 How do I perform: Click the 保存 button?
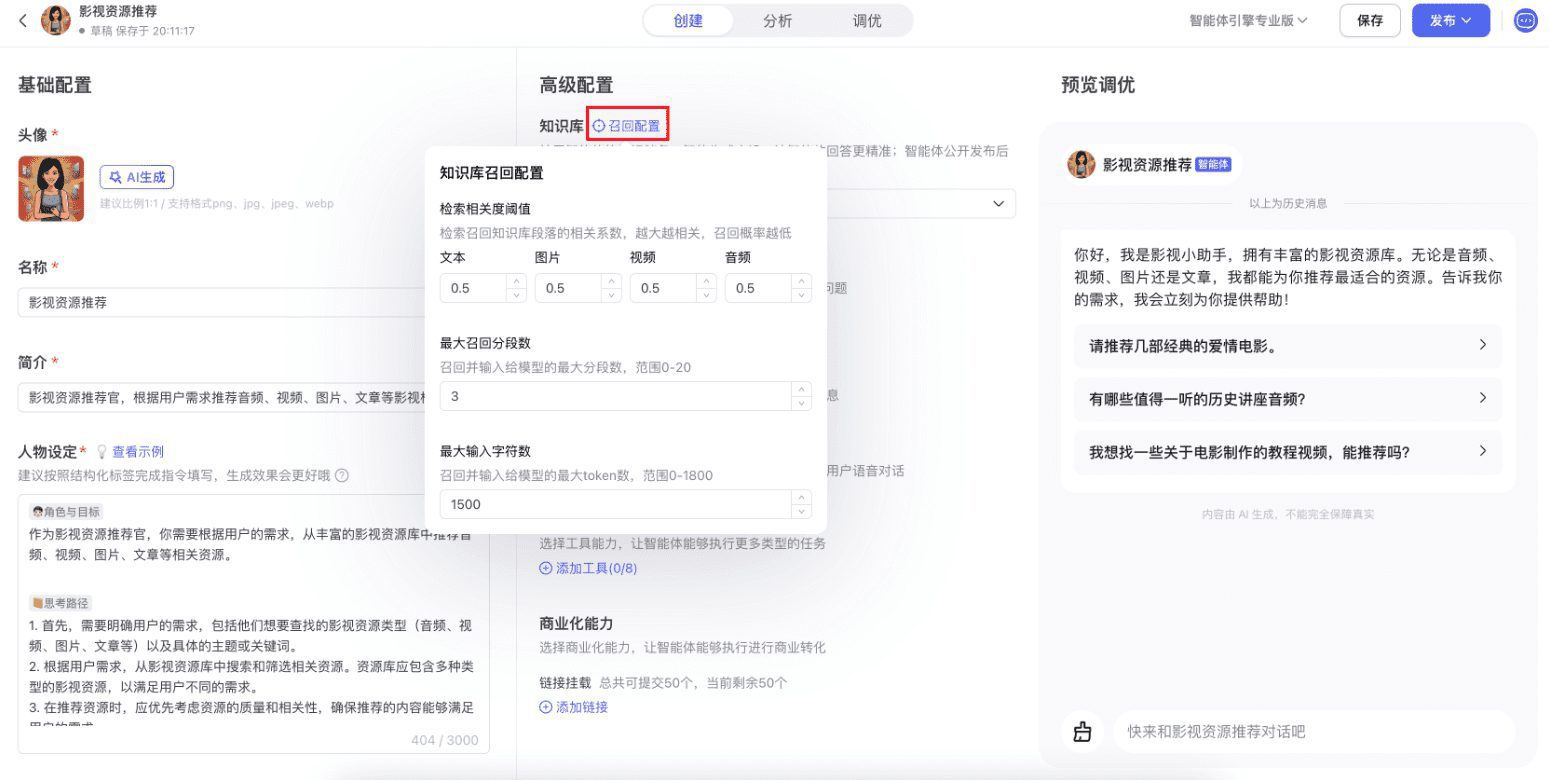[1370, 21]
